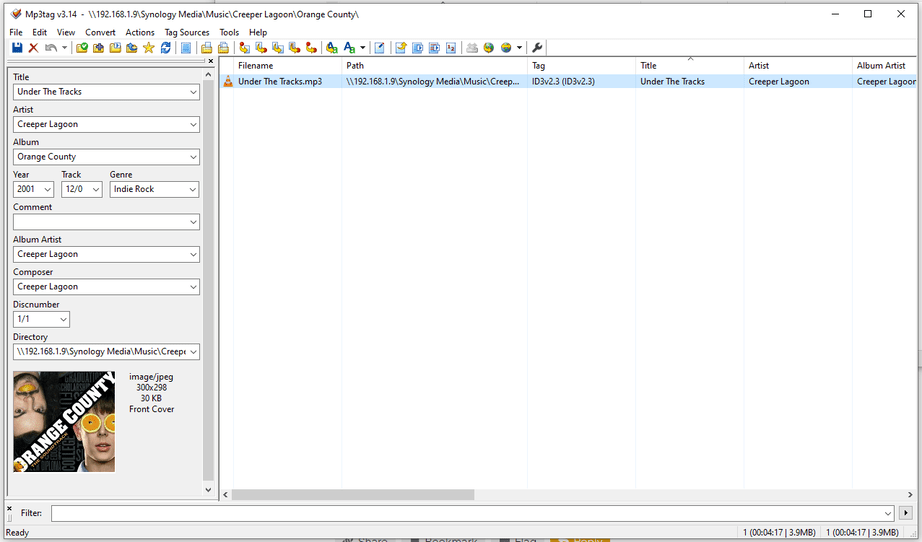This screenshot has width=922, height=542.
Task: Open the Auto-numbering wizard icon
Action: (451, 48)
